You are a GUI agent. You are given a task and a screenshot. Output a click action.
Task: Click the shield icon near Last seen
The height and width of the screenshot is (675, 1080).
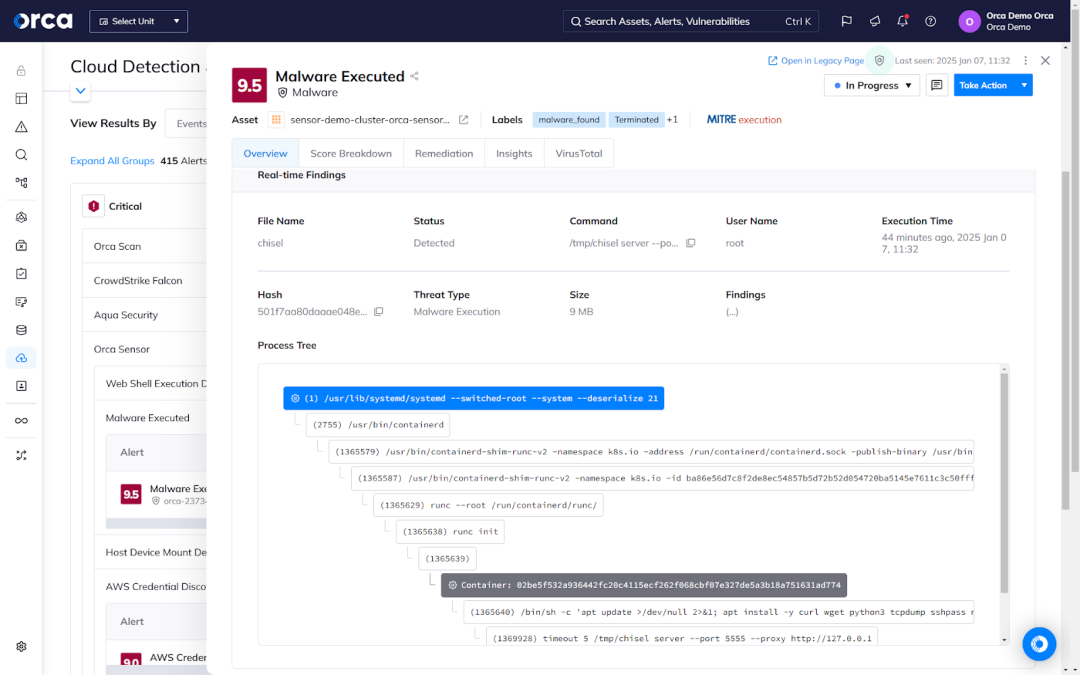coord(880,61)
